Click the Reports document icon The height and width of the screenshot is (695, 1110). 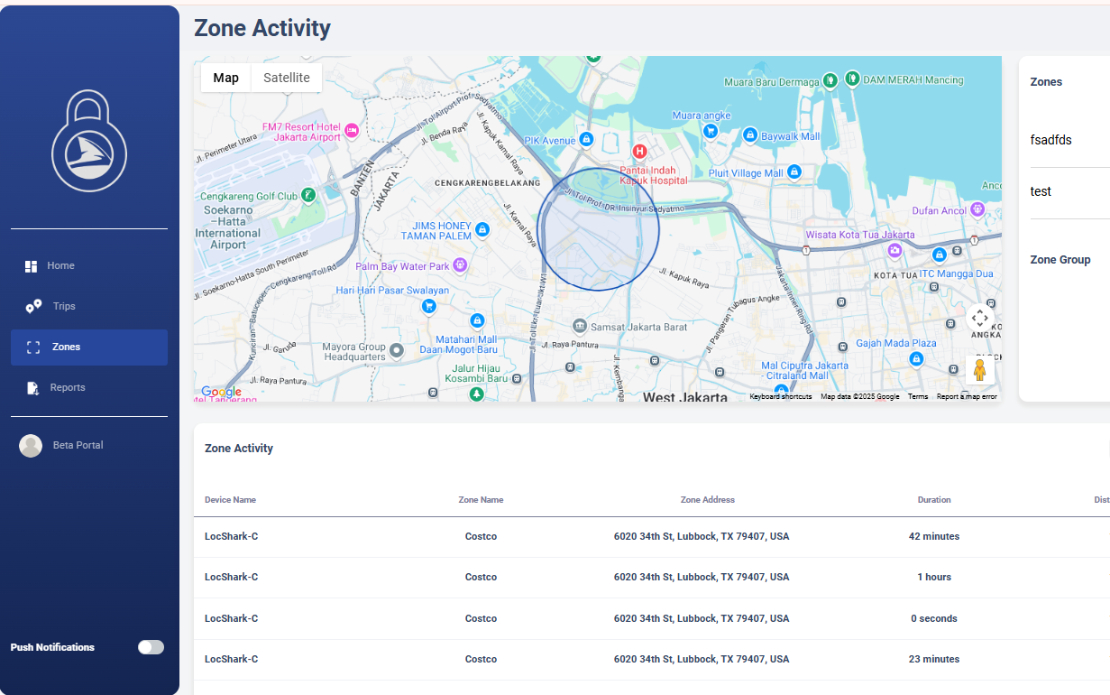click(33, 388)
